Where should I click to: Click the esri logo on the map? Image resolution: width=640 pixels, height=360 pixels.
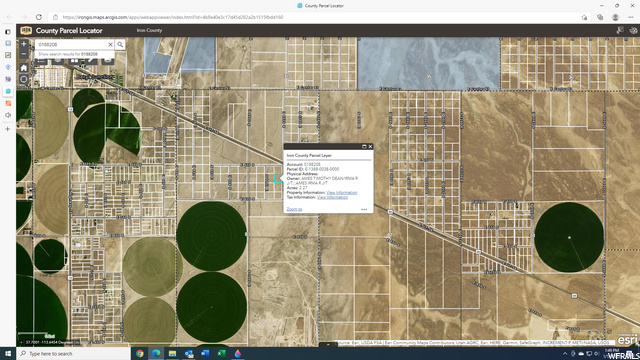click(627, 339)
